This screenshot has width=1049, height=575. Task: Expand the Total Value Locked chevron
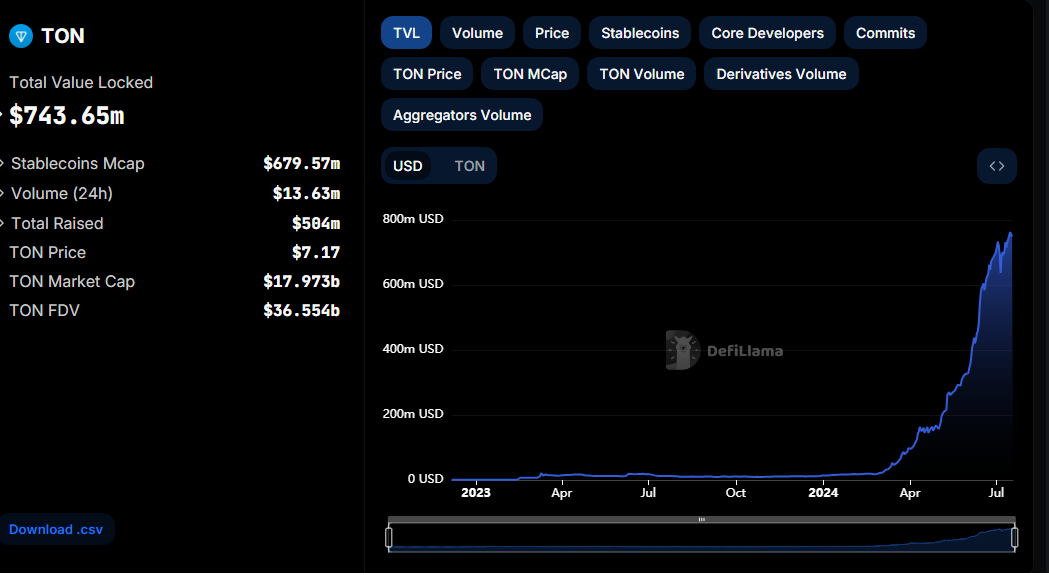[2, 116]
